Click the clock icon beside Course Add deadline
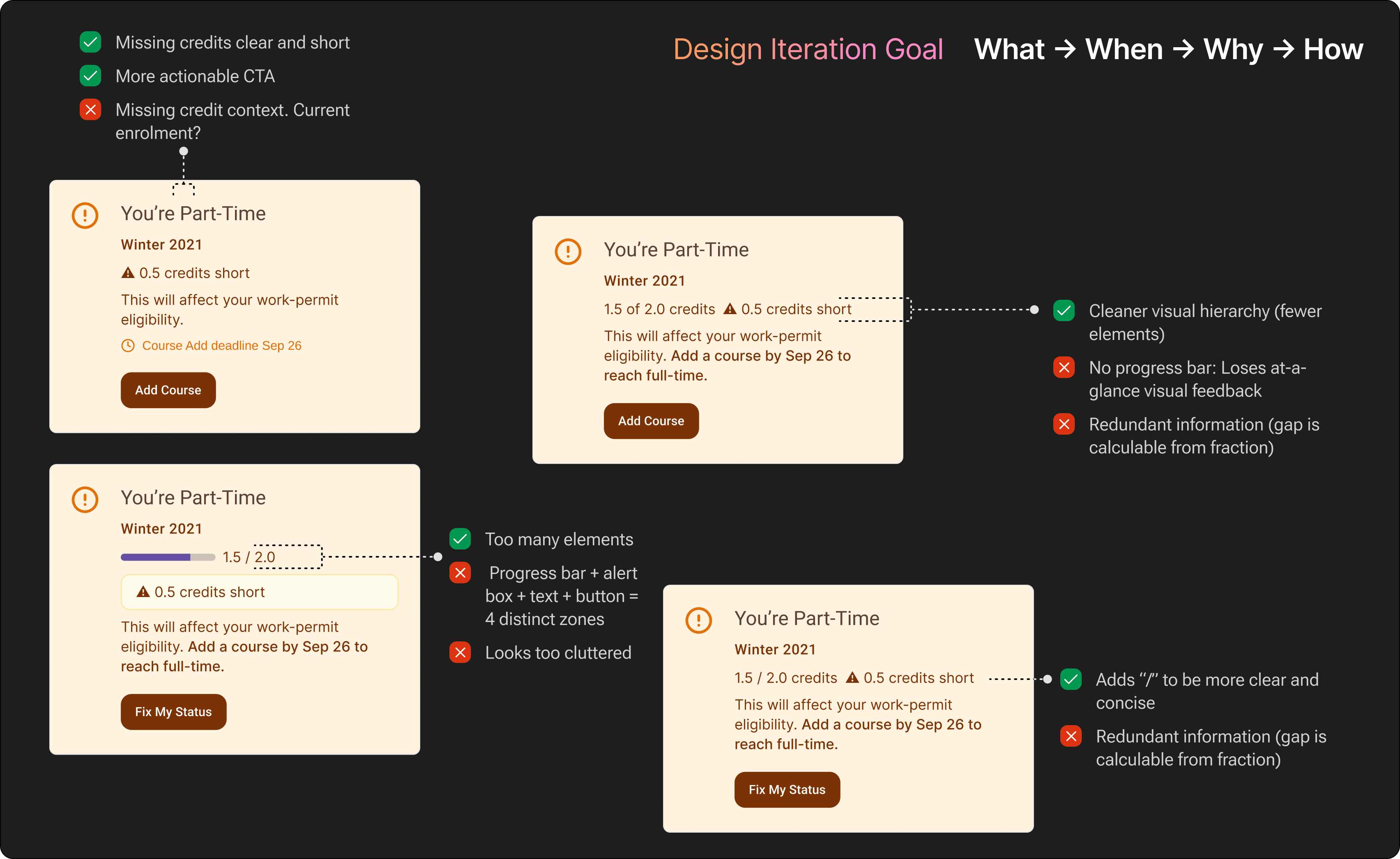 (x=128, y=345)
